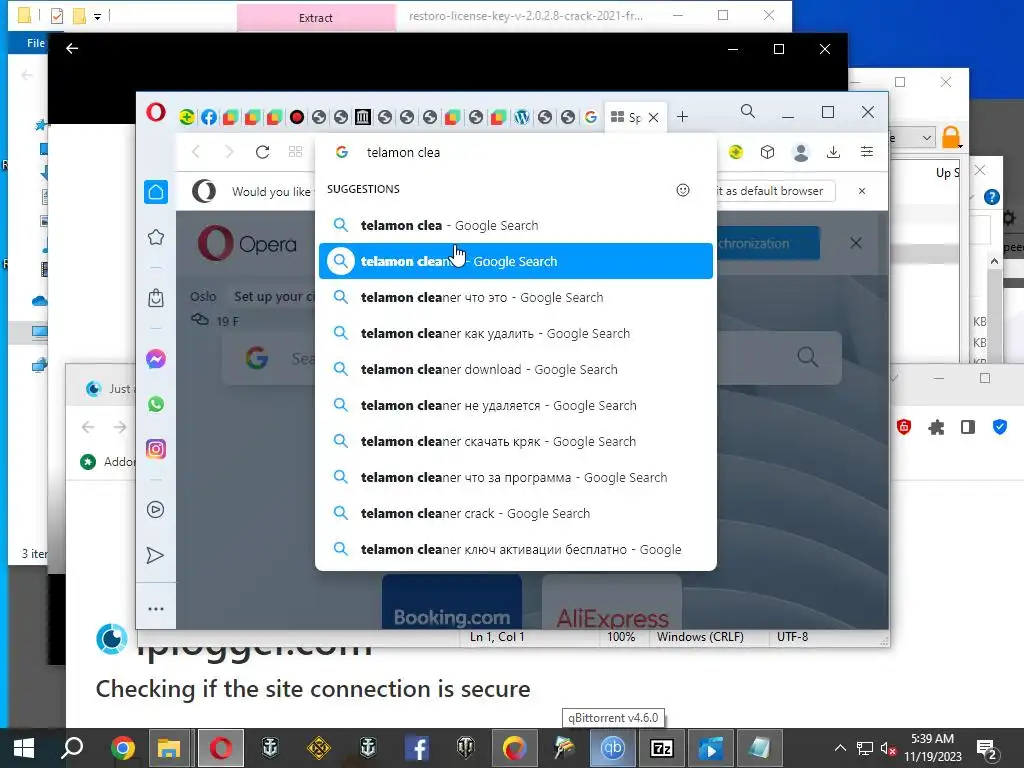Go forward with Opera's forward arrow
Image resolution: width=1024 pixels, height=768 pixels.
[229, 152]
